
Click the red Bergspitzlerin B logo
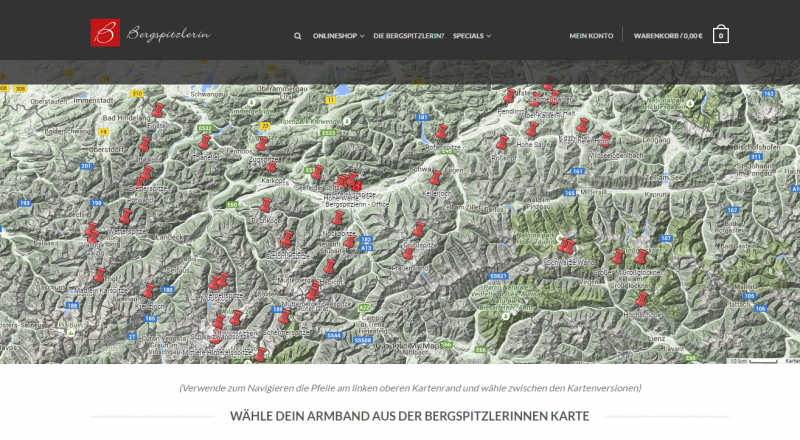tap(105, 33)
